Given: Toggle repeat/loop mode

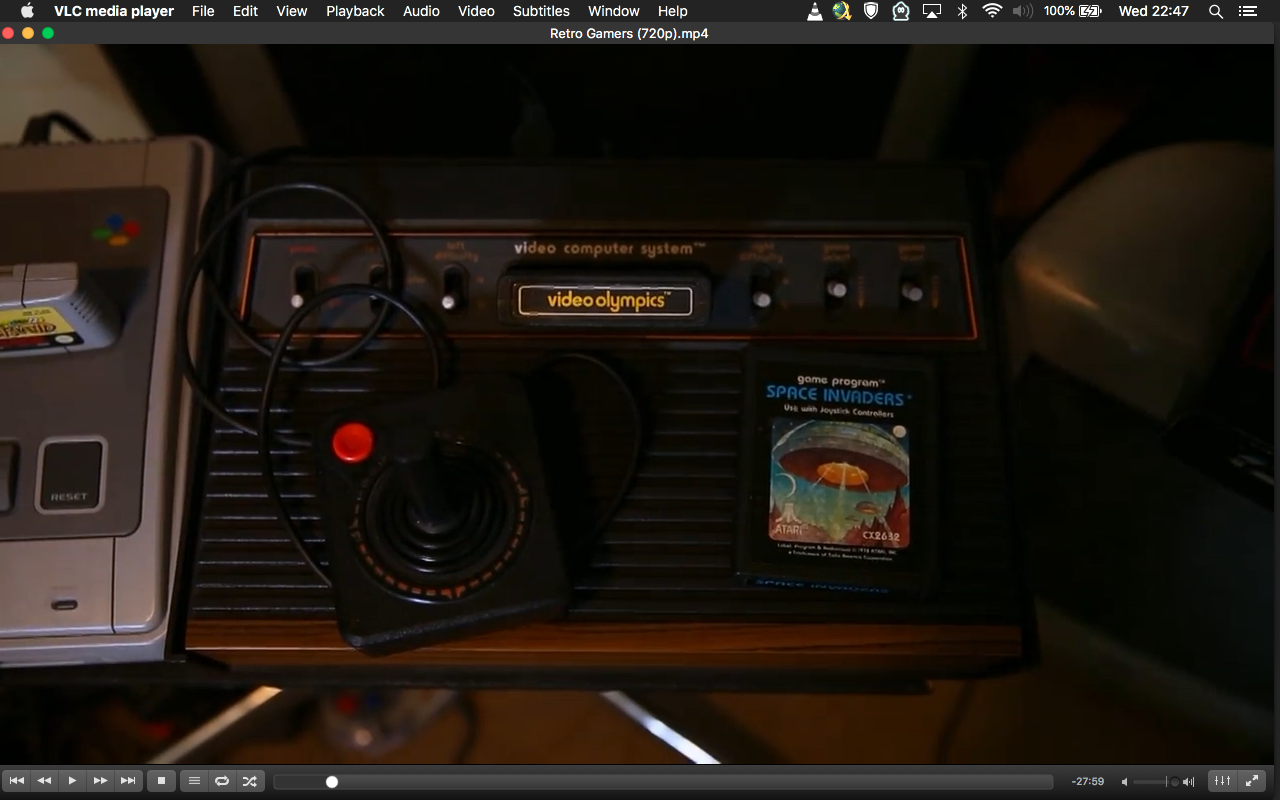Looking at the screenshot, I should (x=222, y=781).
